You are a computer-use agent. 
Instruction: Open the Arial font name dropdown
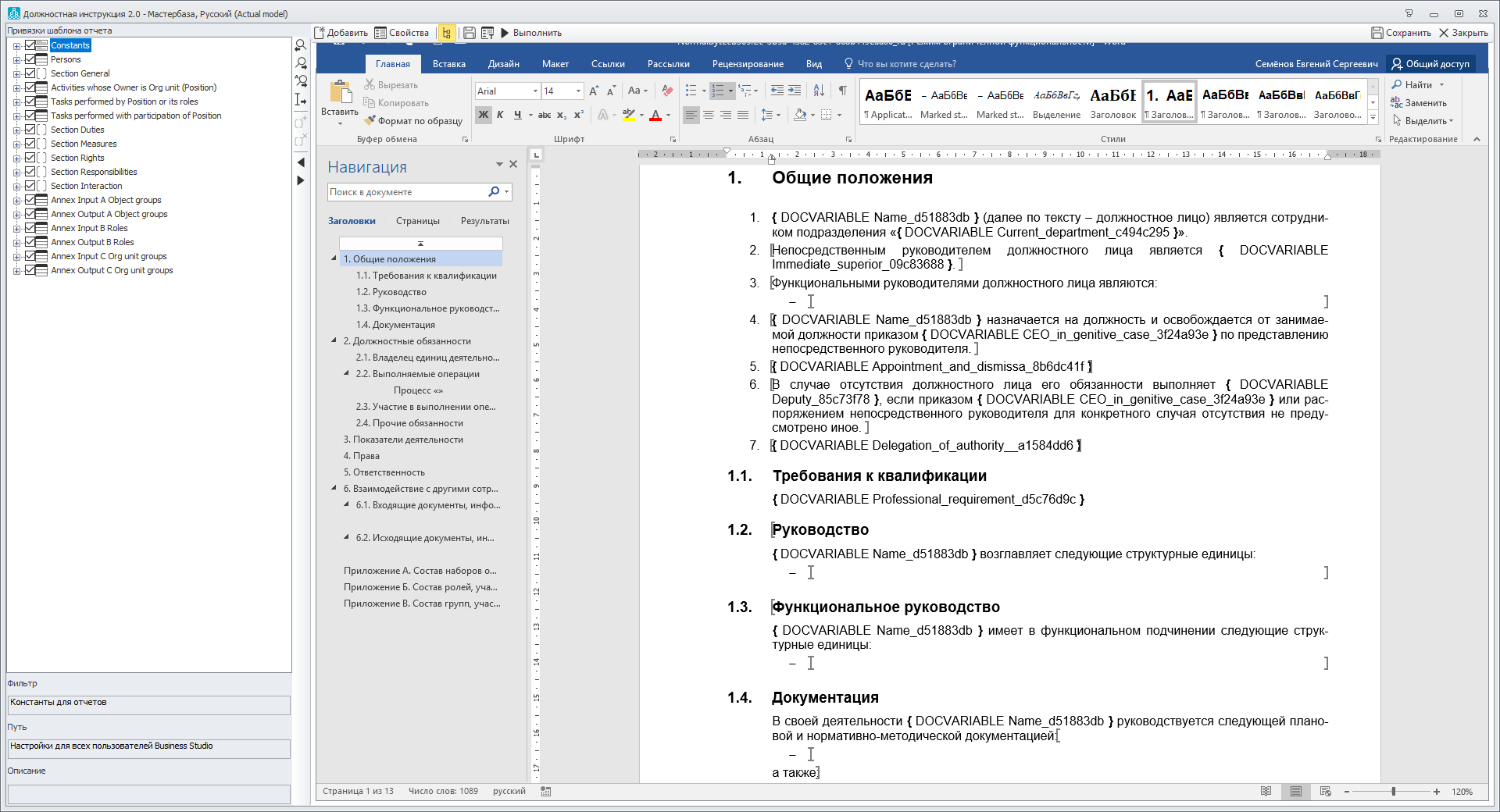click(x=535, y=91)
